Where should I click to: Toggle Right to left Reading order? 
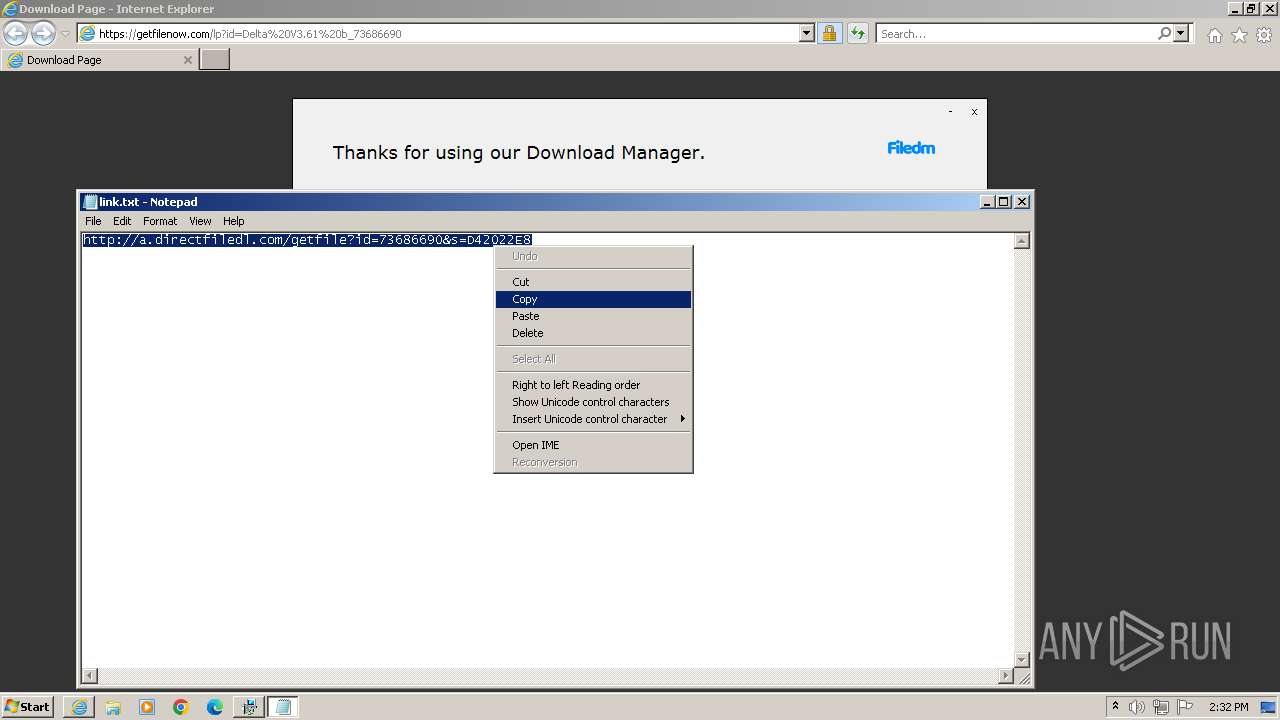(x=593, y=385)
